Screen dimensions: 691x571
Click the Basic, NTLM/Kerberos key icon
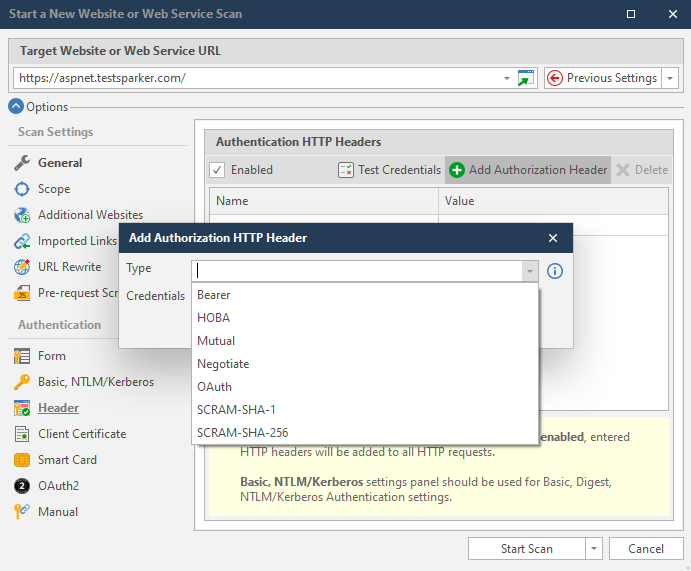click(x=22, y=382)
